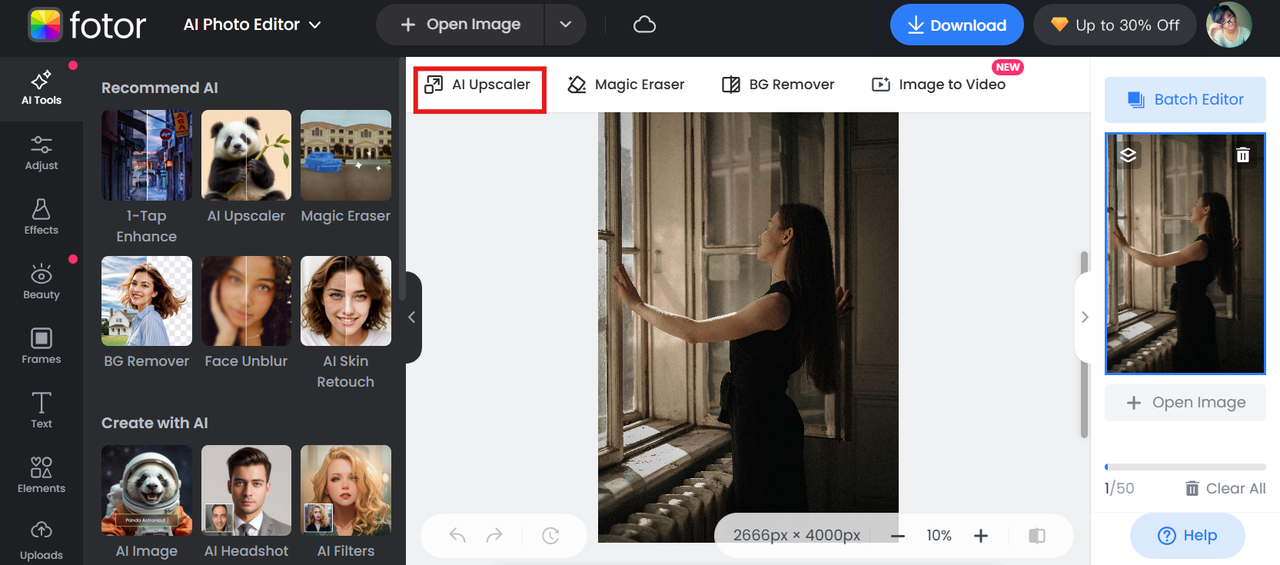Select the image thumbnail in batch panel
1280x565 pixels.
pos(1185,254)
